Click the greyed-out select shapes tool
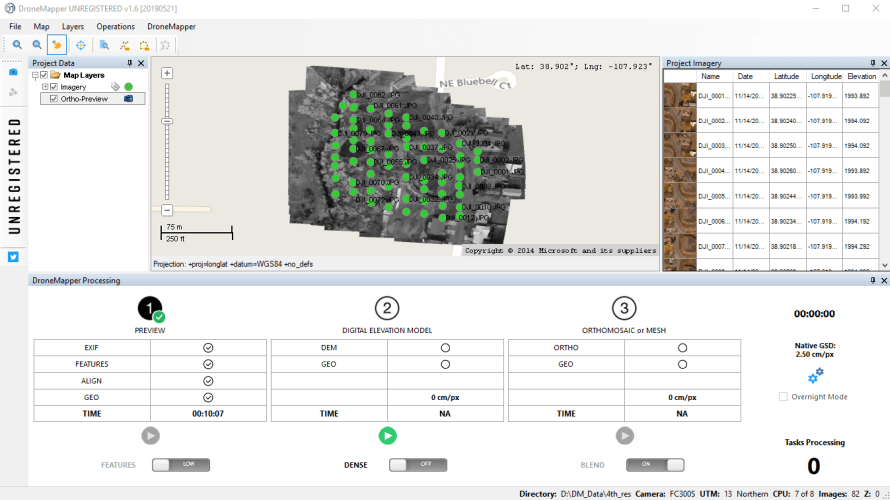The image size is (890, 500). (x=165, y=45)
